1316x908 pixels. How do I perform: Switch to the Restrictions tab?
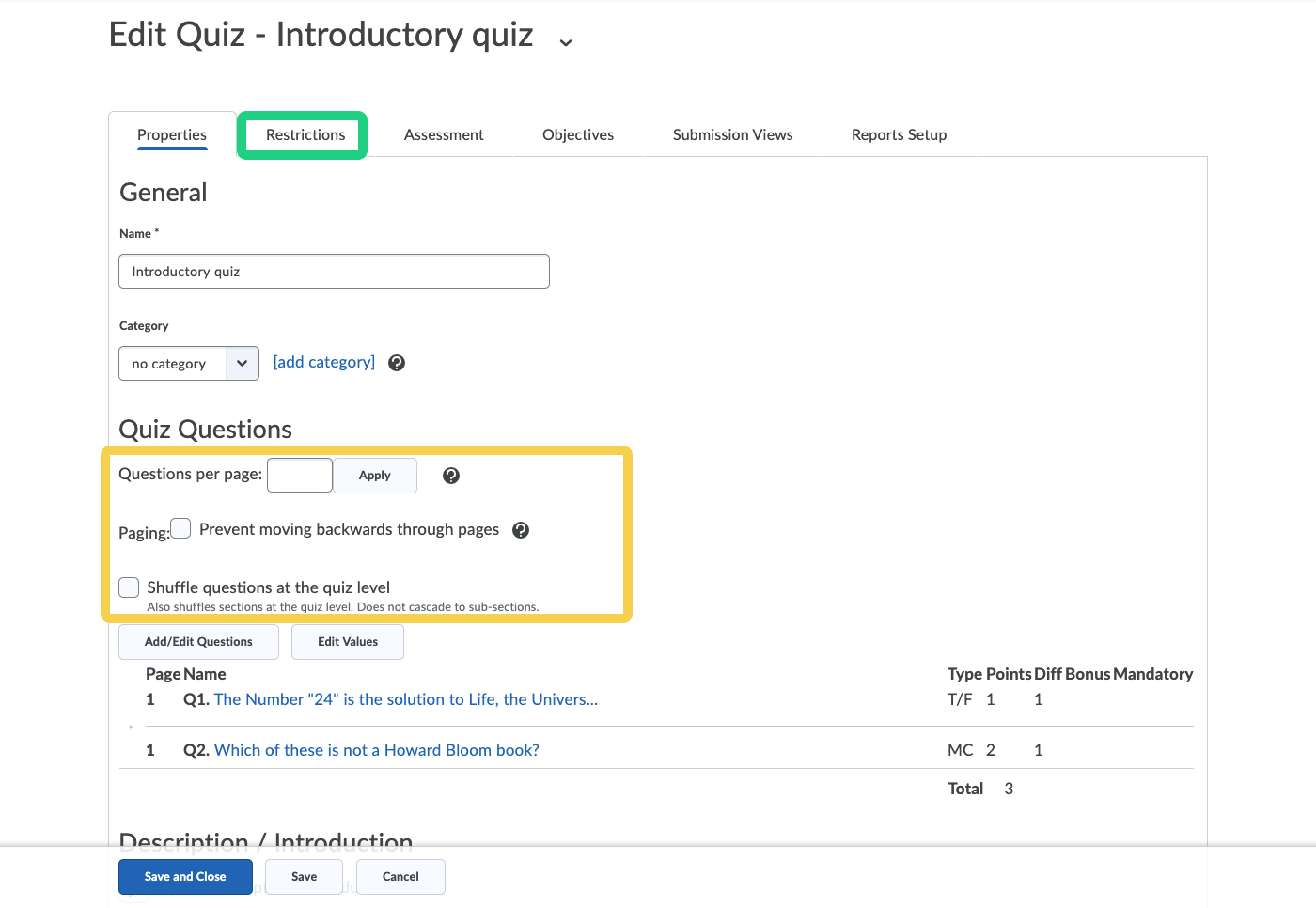coord(305,135)
